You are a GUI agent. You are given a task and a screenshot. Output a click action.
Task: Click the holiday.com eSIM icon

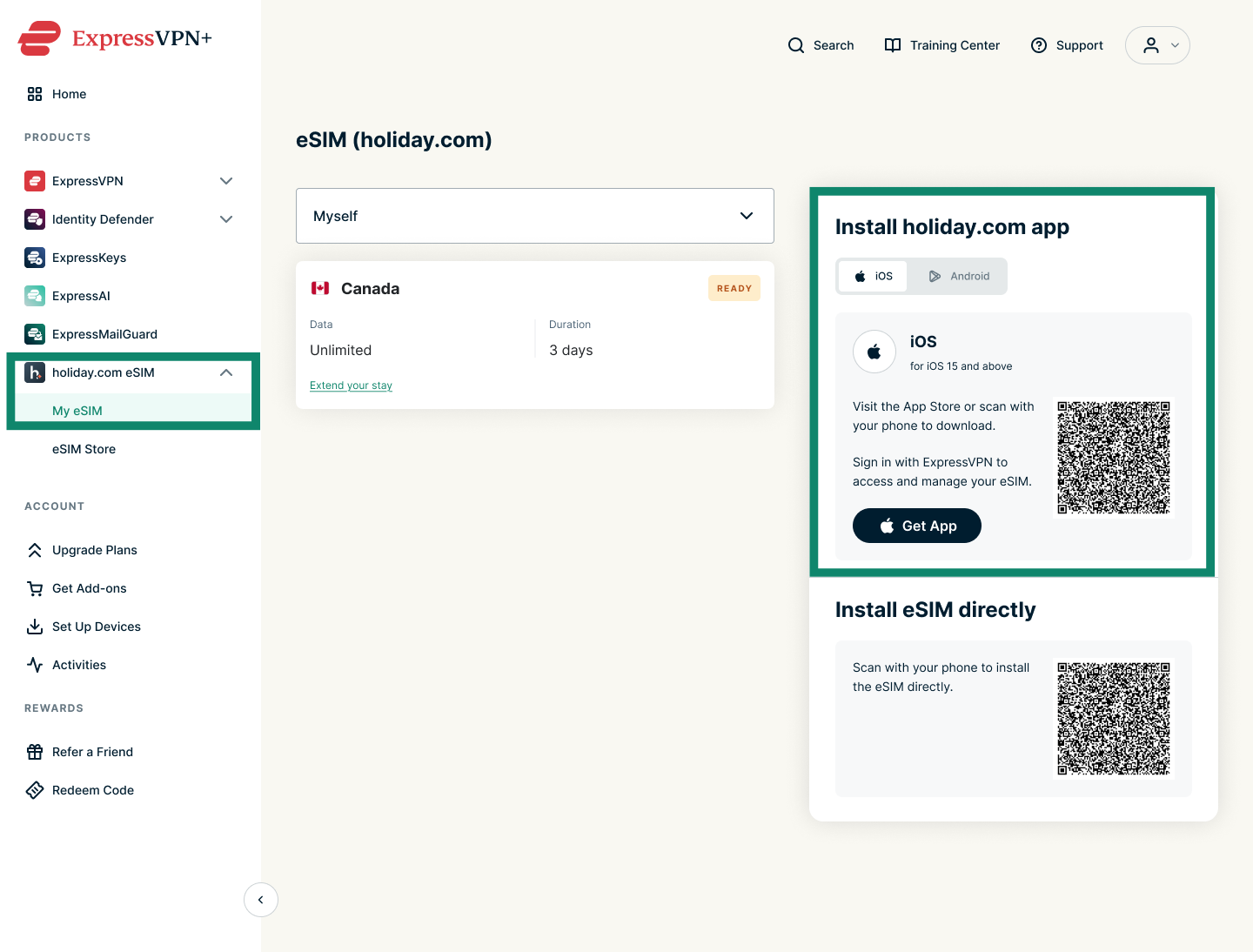(35, 372)
